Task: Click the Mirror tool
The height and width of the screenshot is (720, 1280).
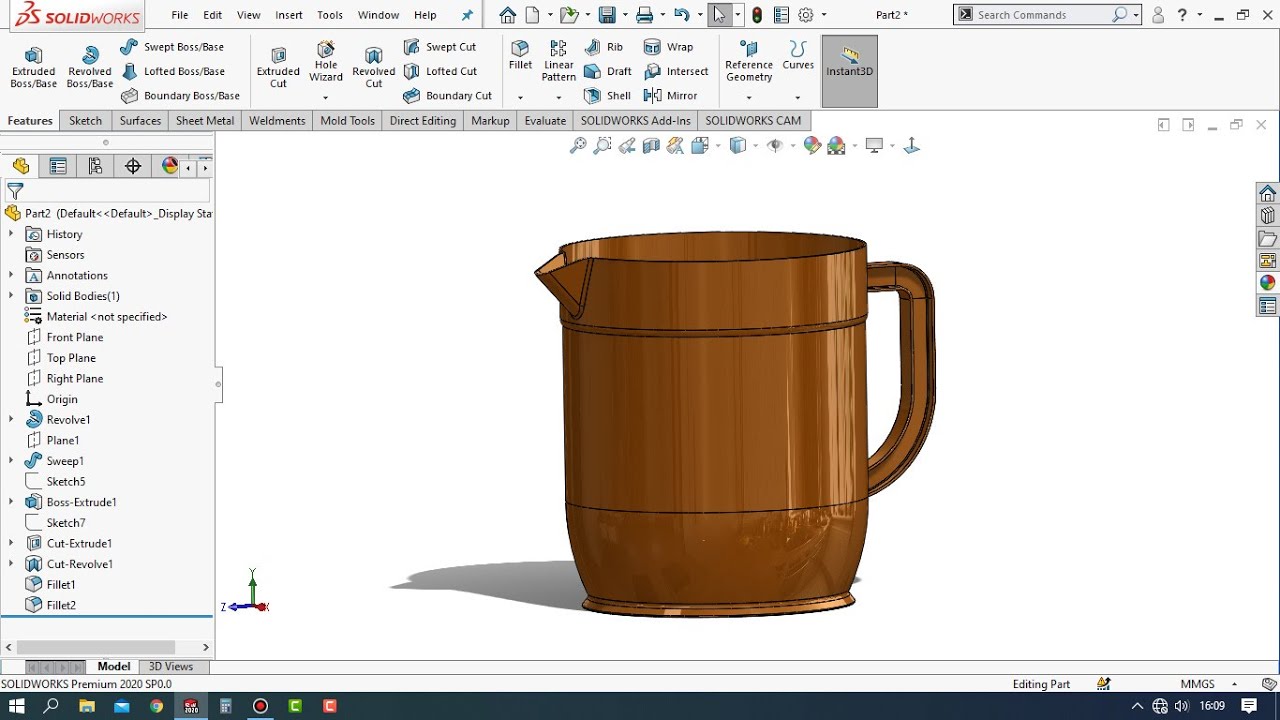Action: click(670, 96)
